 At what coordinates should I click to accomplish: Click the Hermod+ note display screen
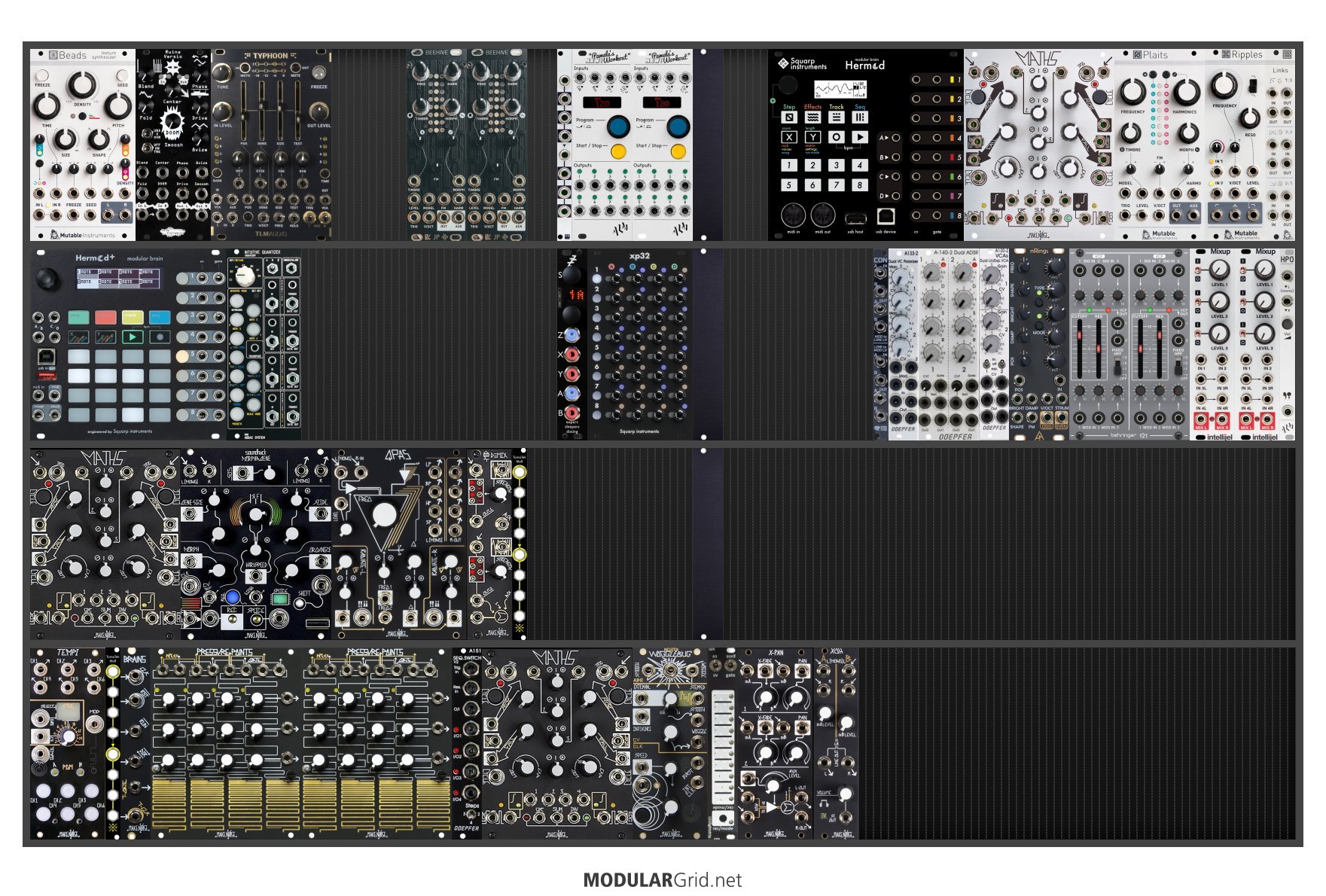click(x=119, y=277)
